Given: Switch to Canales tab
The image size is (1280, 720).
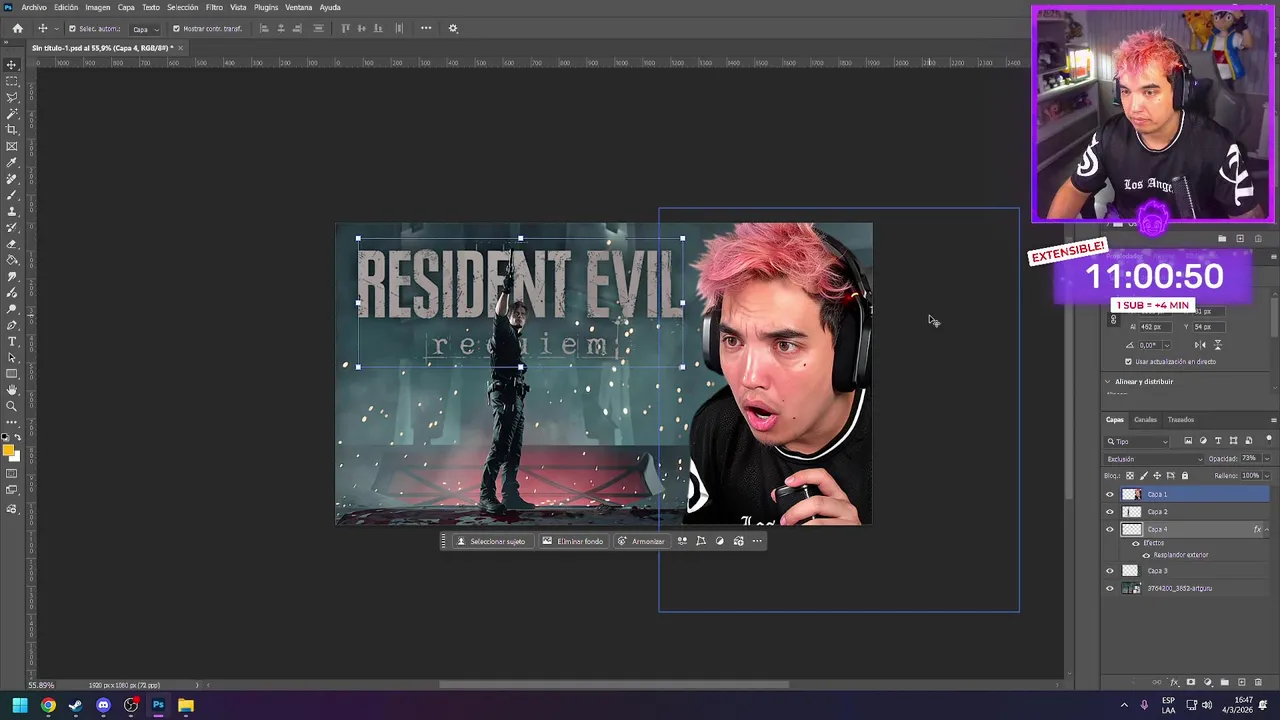Looking at the screenshot, I should [x=1145, y=420].
